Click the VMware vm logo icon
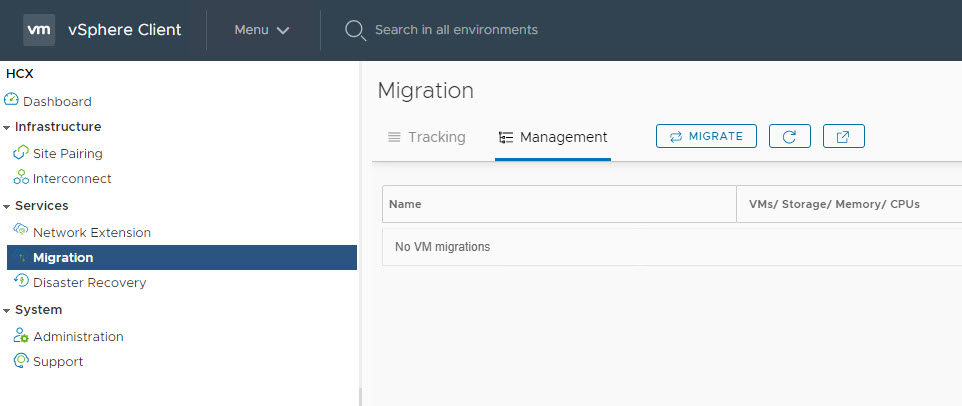The width and height of the screenshot is (962, 406). 39,30
